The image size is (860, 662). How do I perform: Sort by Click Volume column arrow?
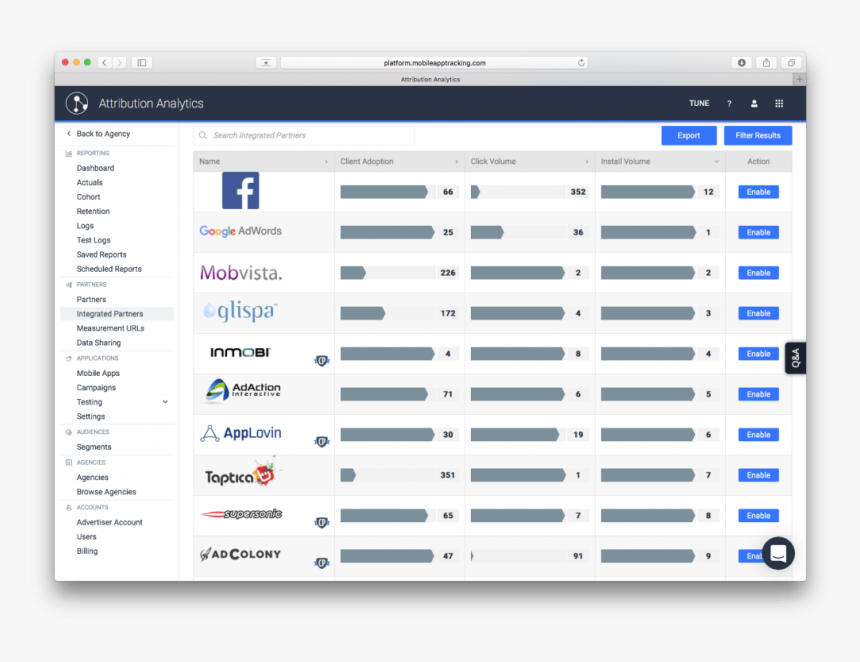tap(586, 162)
